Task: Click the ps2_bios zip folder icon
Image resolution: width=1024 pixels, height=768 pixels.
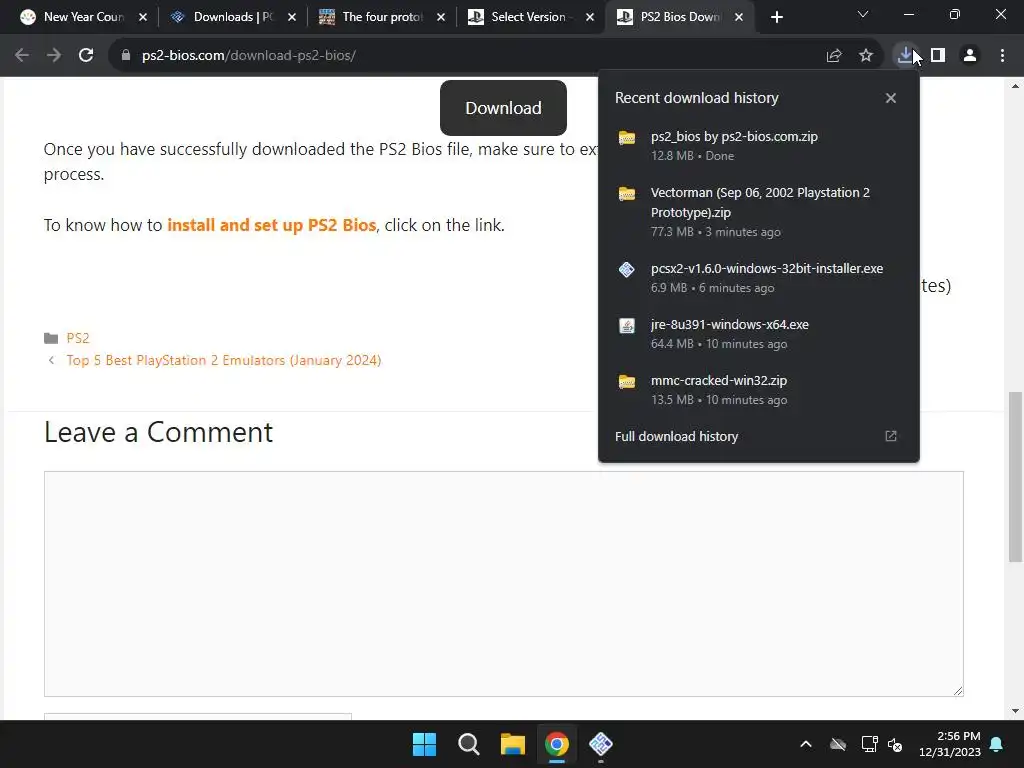Action: tap(627, 137)
